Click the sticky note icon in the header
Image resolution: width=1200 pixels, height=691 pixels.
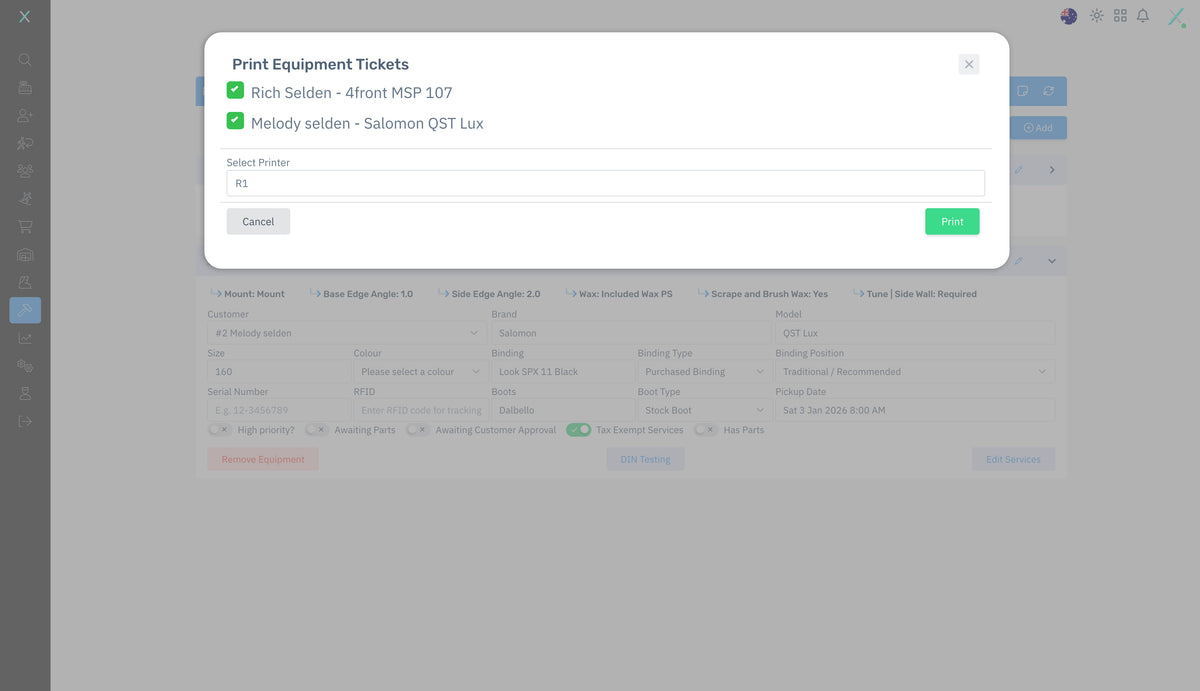1023,91
